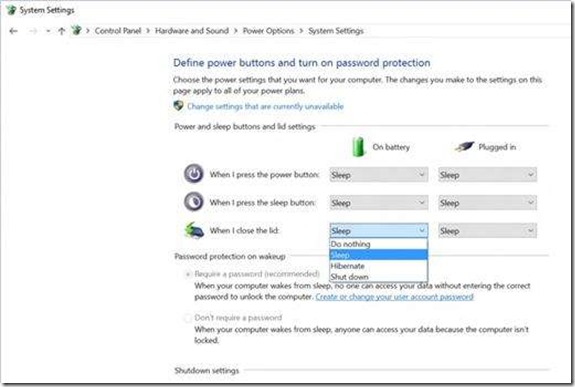Click Change settings that are currently unavailable
The height and width of the screenshot is (387, 575).
265,106
